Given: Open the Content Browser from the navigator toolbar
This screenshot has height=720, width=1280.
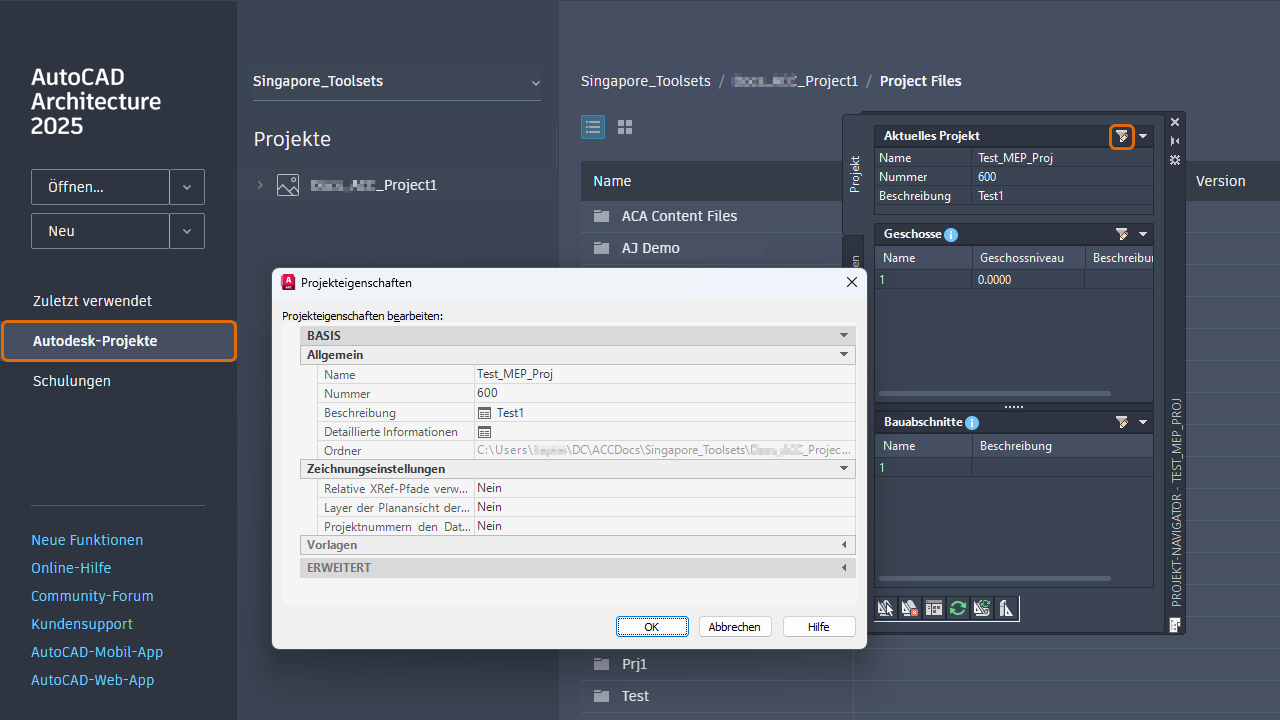Looking at the screenshot, I should coord(934,607).
